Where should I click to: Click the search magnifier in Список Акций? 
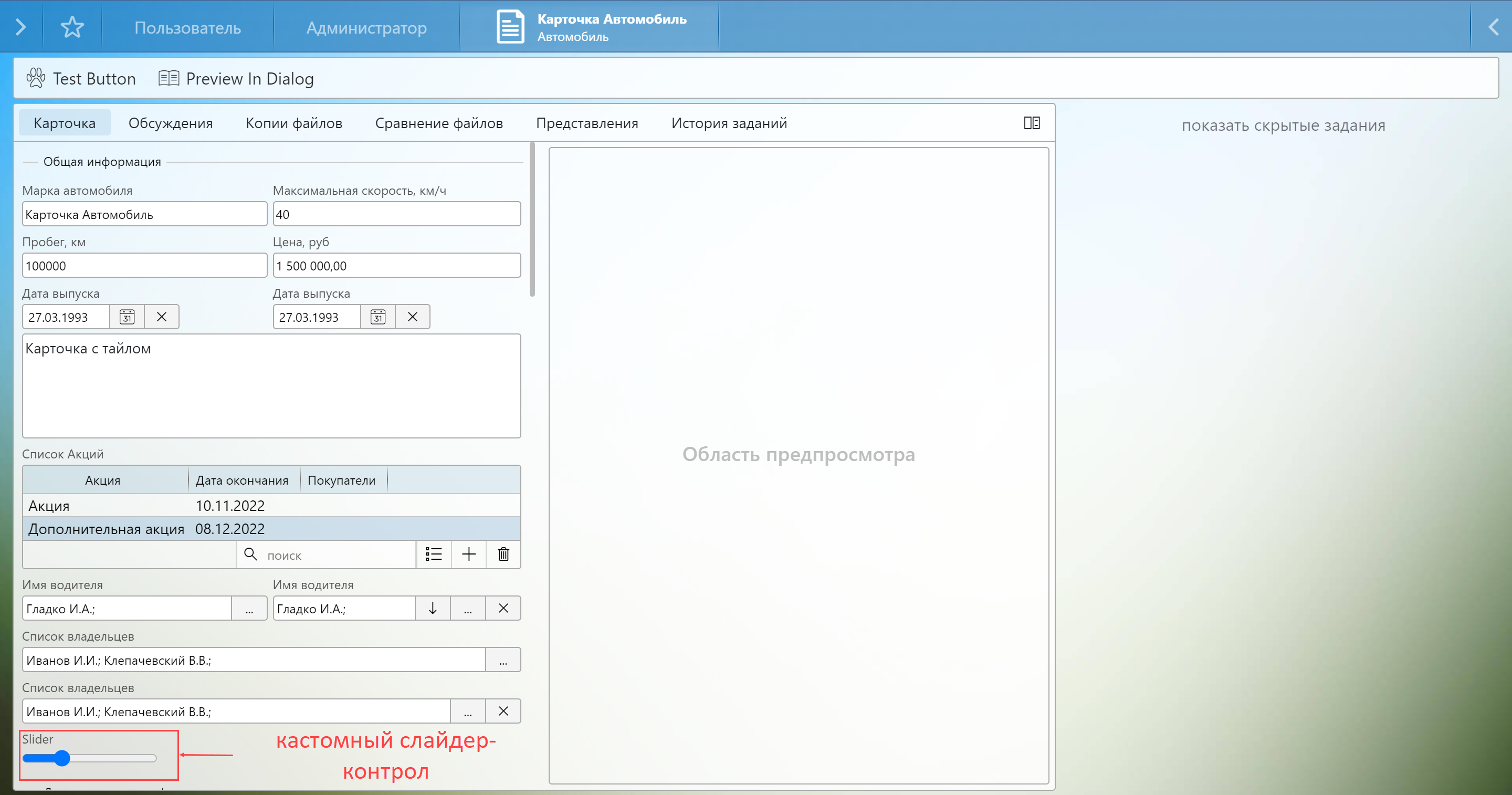(x=250, y=555)
